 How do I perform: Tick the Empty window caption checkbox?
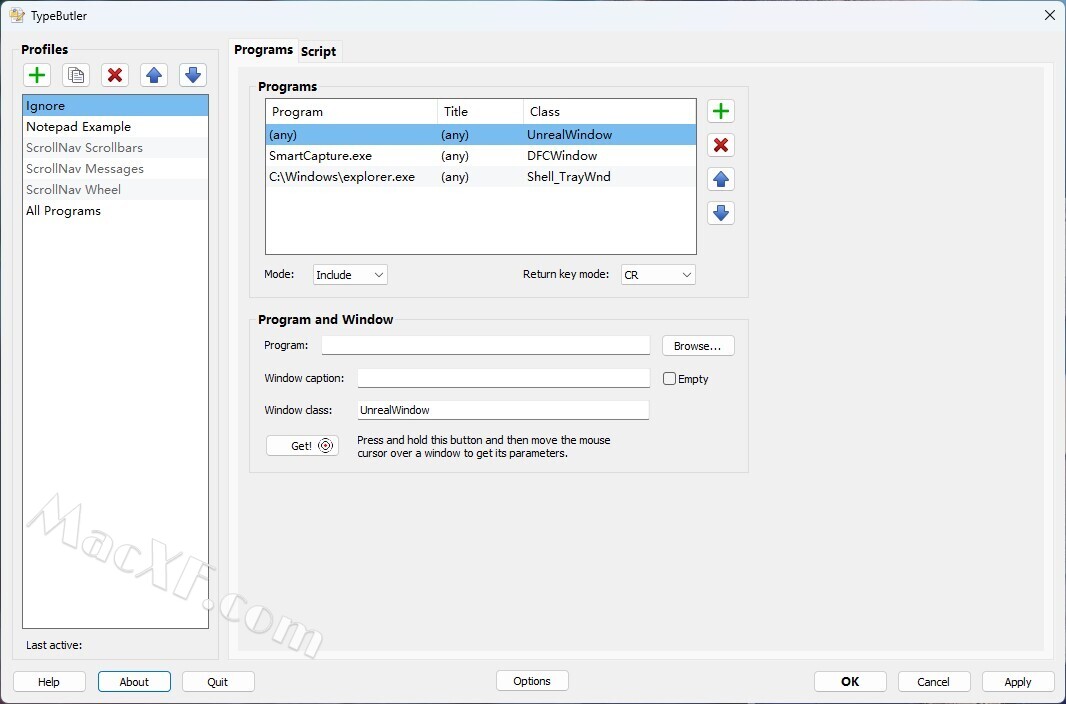point(670,379)
